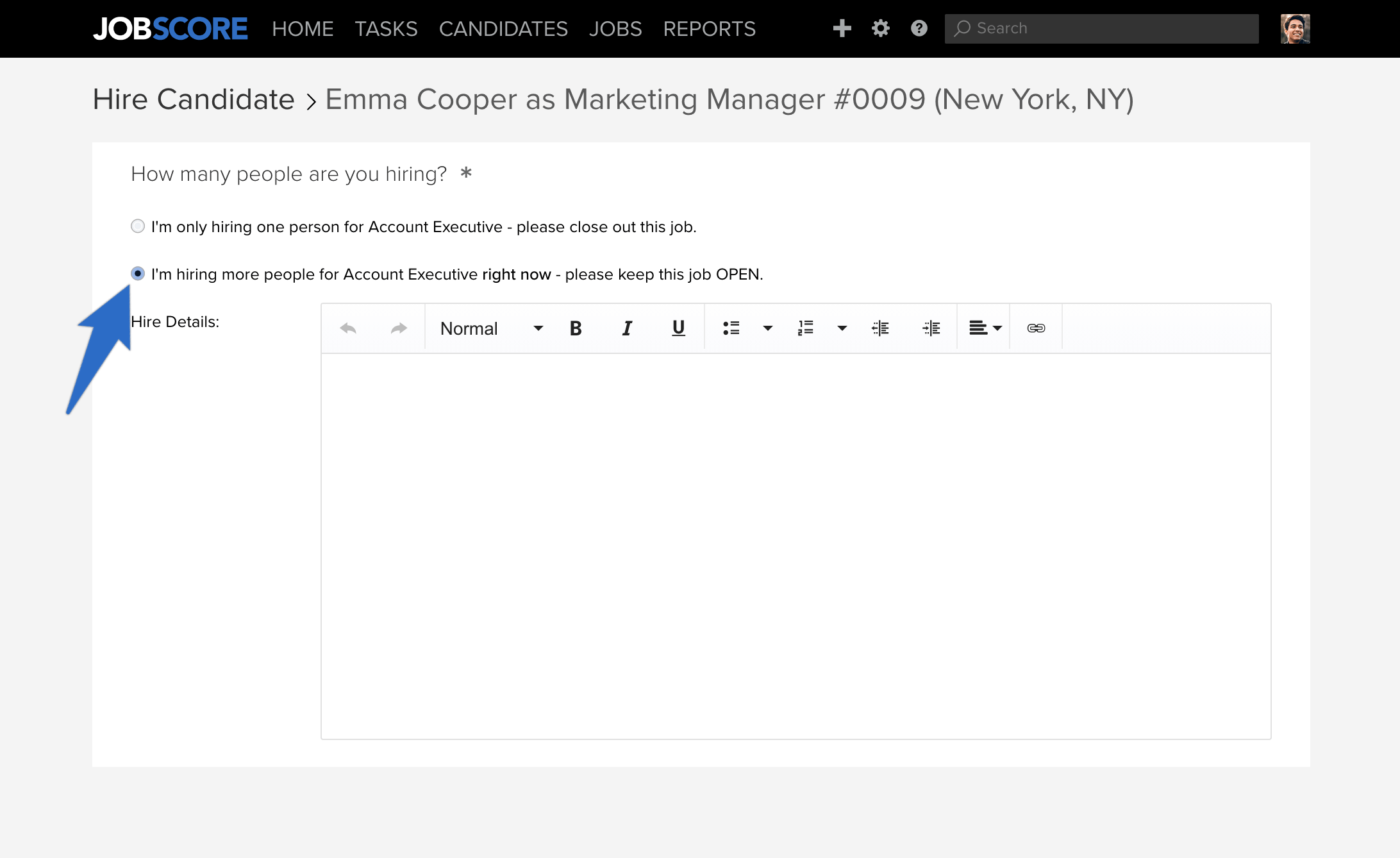This screenshot has height=858, width=1400.
Task: Insert a numbered list
Action: pos(806,328)
